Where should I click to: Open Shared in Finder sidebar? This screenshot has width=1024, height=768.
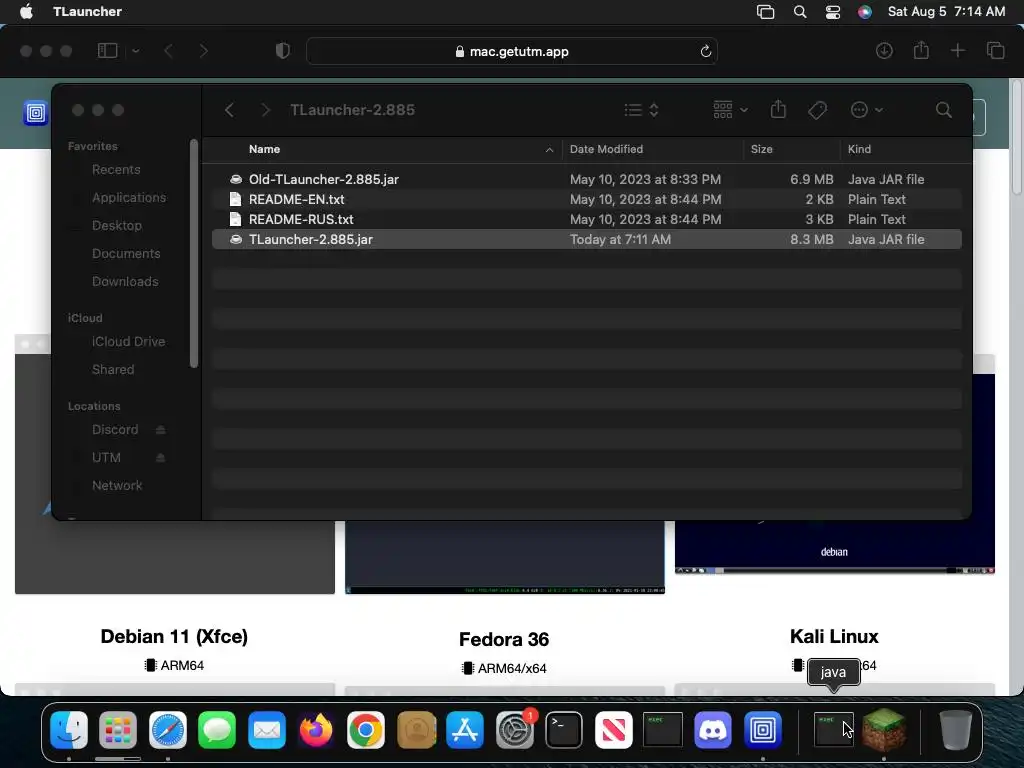113,370
